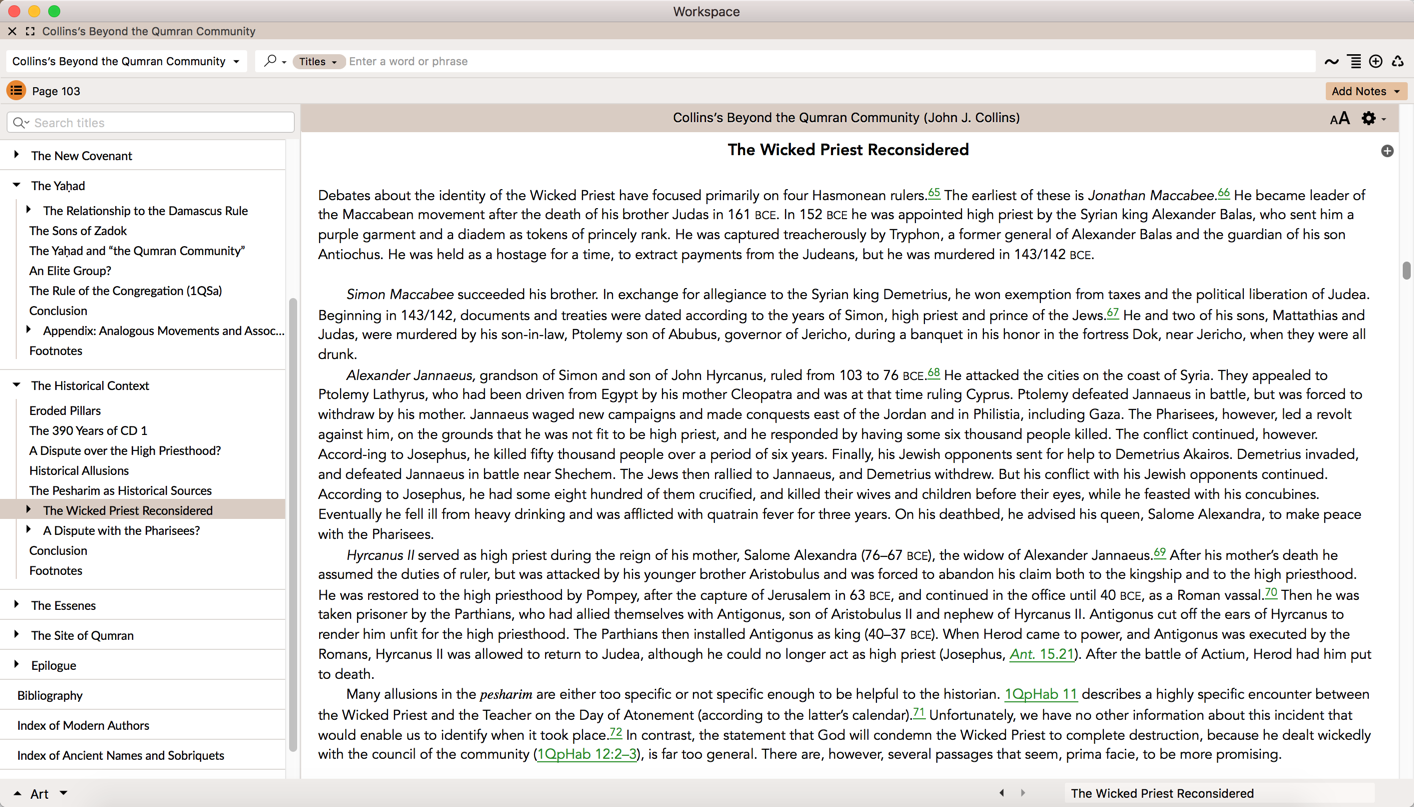Click the up triangle beside Art
The height and width of the screenshot is (807, 1414).
point(17,794)
